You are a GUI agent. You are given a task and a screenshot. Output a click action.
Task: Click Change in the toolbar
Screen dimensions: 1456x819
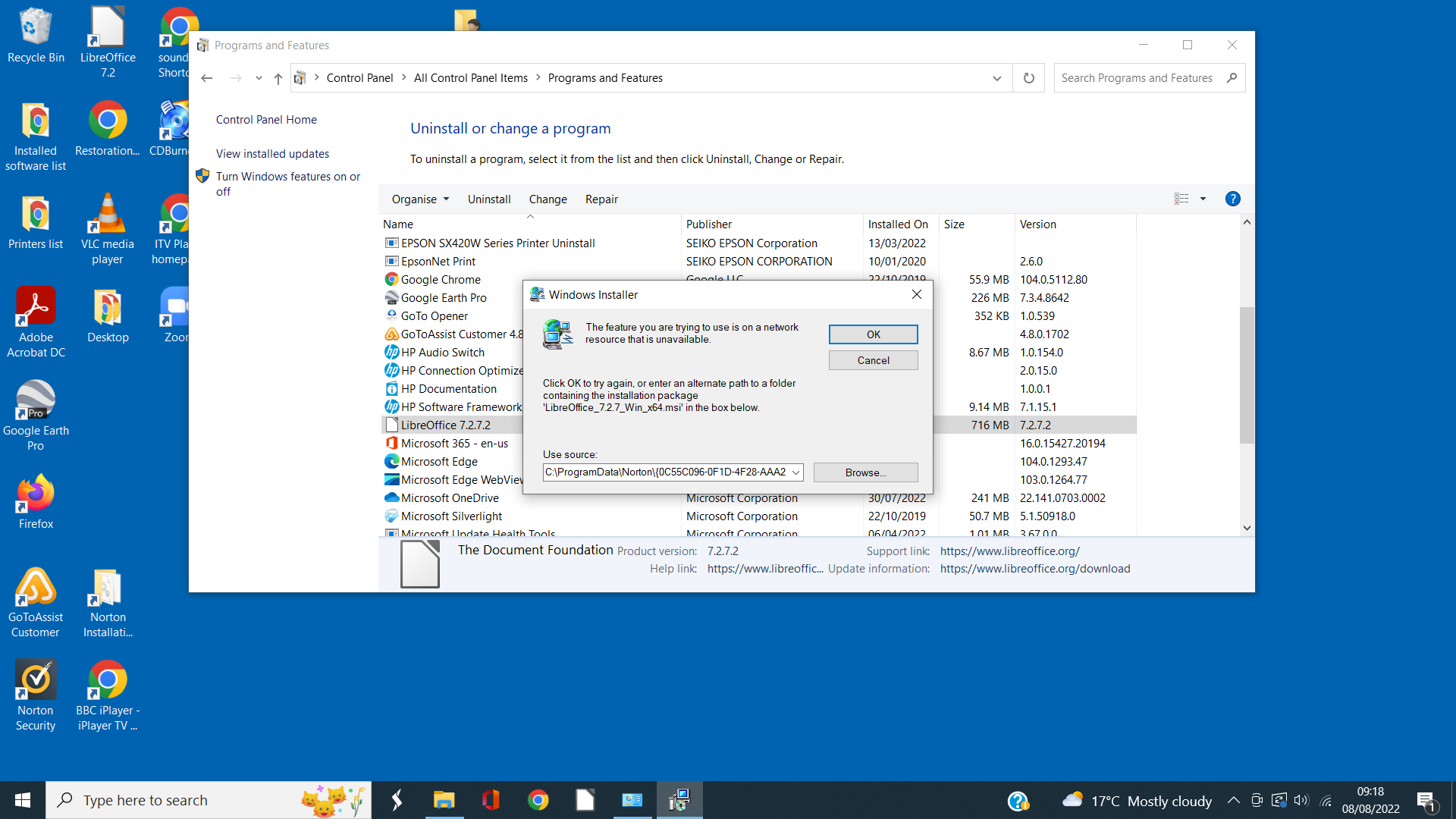coord(548,199)
